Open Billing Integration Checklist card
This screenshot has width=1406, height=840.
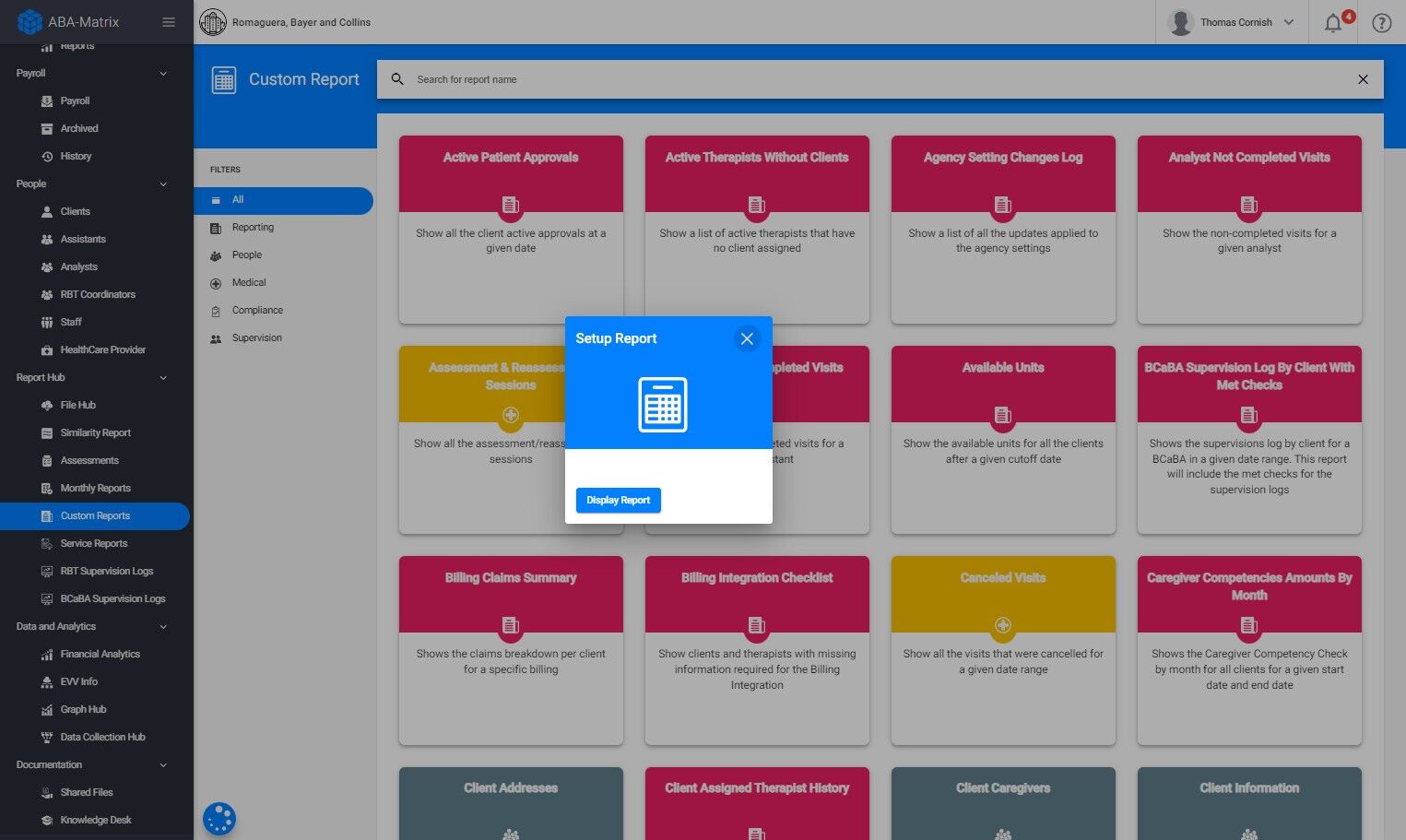757,650
